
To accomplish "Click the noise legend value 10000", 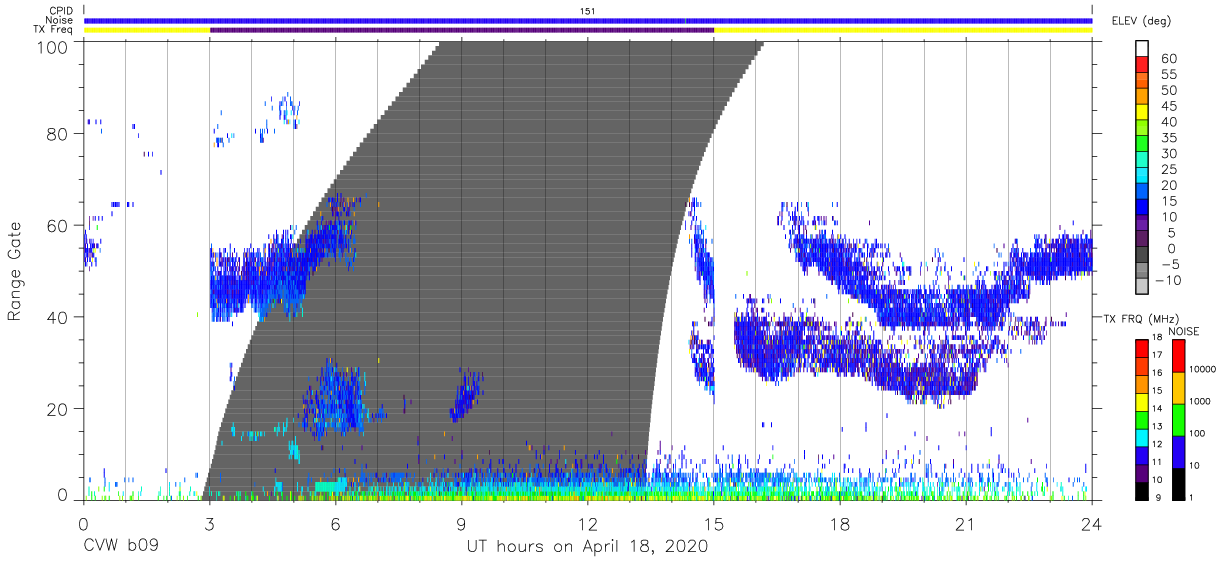I will [x=1204, y=369].
